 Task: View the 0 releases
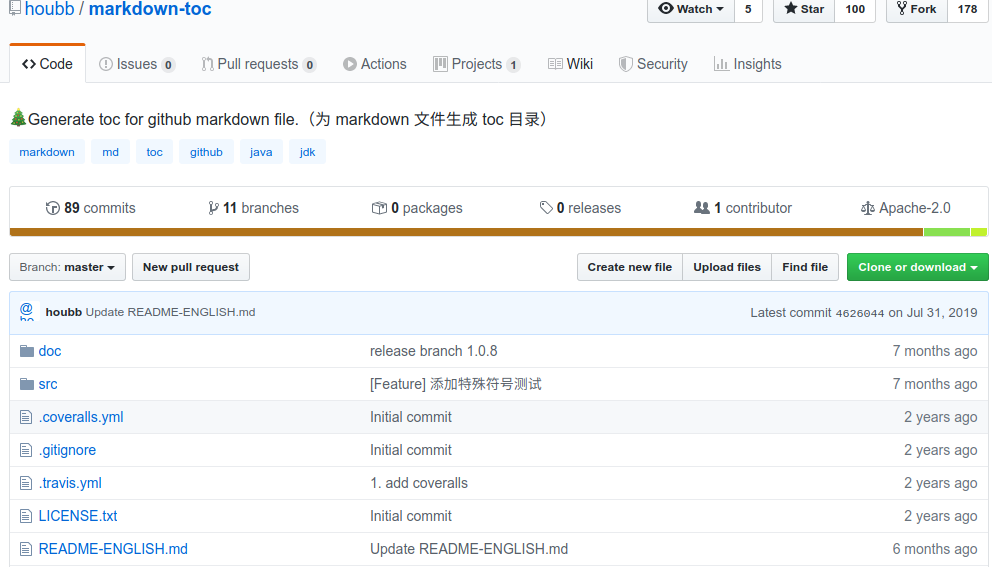click(580, 208)
